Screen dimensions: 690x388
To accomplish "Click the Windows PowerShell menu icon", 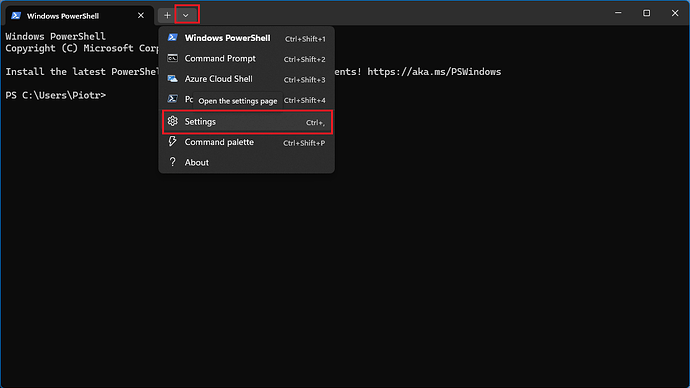I will click(x=172, y=37).
